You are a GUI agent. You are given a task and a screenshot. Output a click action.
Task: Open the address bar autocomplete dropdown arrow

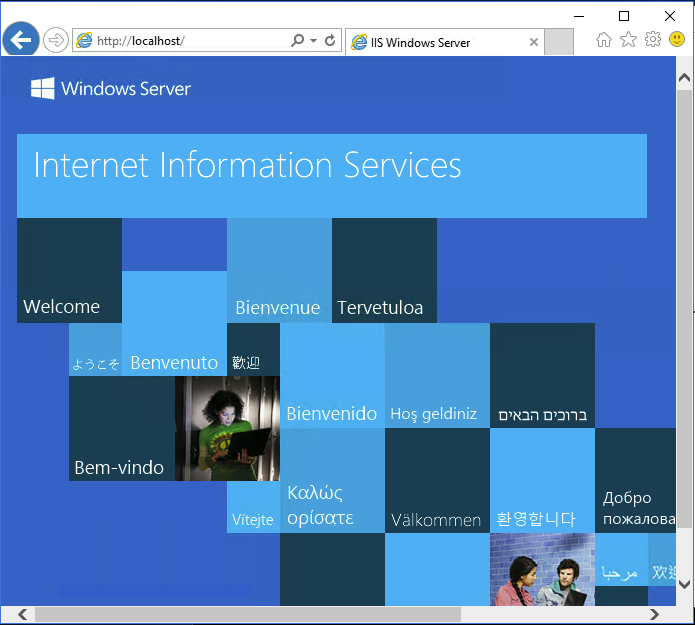click(313, 40)
